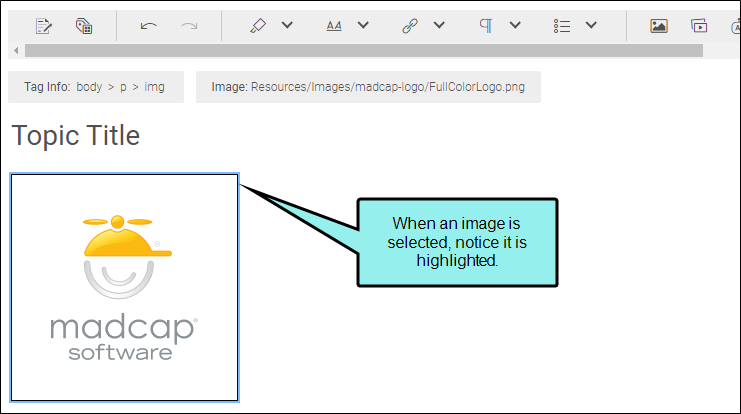Click the Topic Title heading
This screenshot has width=741, height=414.
click(76, 136)
